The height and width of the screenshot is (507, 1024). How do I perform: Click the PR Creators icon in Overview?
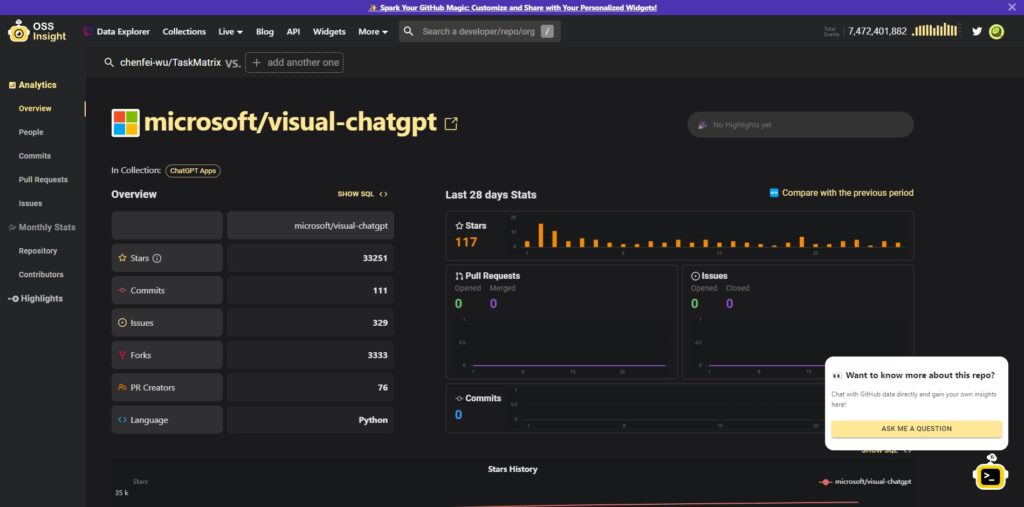pyautogui.click(x=122, y=387)
